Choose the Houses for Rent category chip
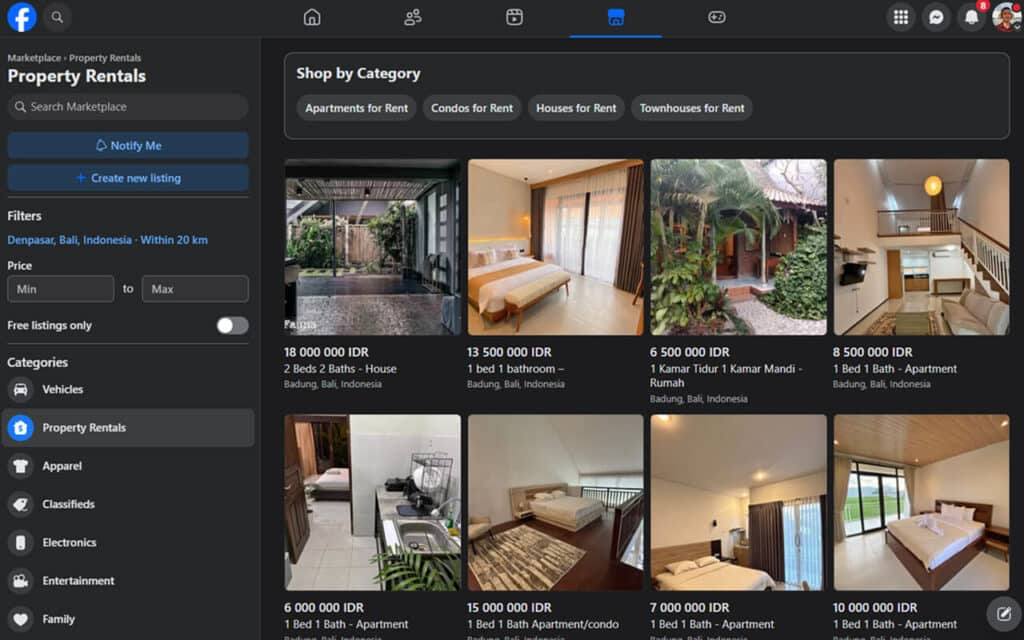 [576, 108]
